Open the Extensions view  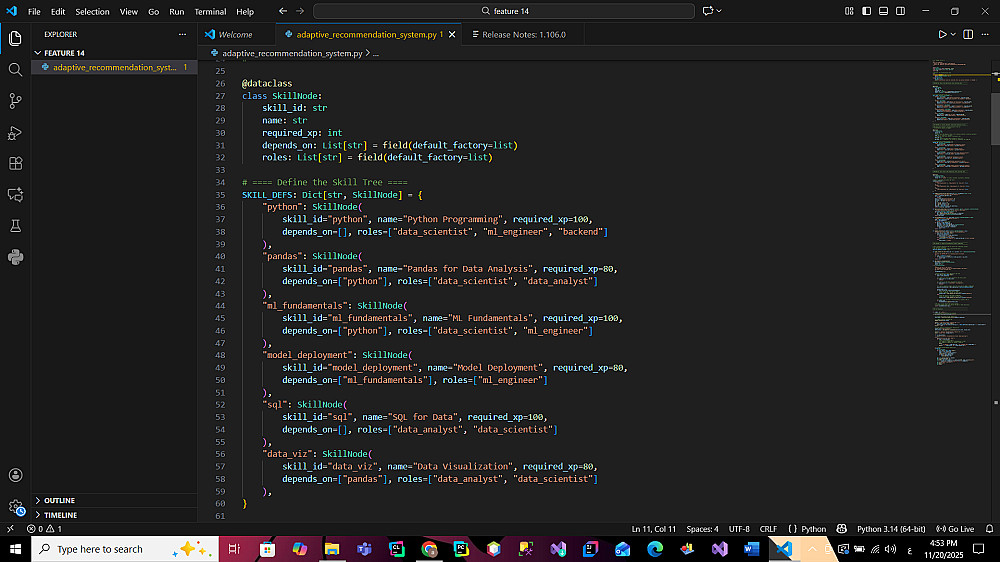point(15,163)
